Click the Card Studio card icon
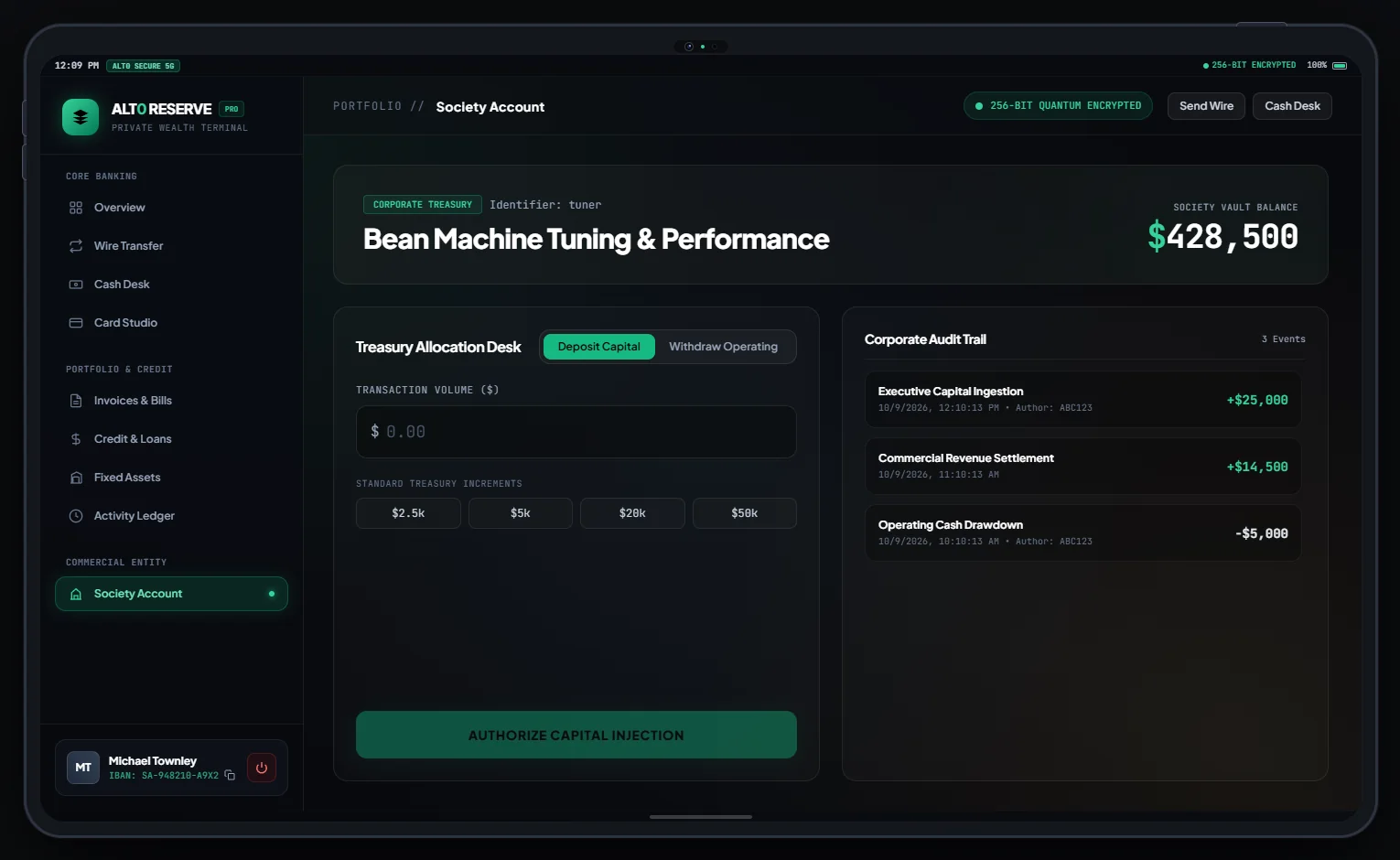Image resolution: width=1400 pixels, height=860 pixels. click(x=76, y=323)
